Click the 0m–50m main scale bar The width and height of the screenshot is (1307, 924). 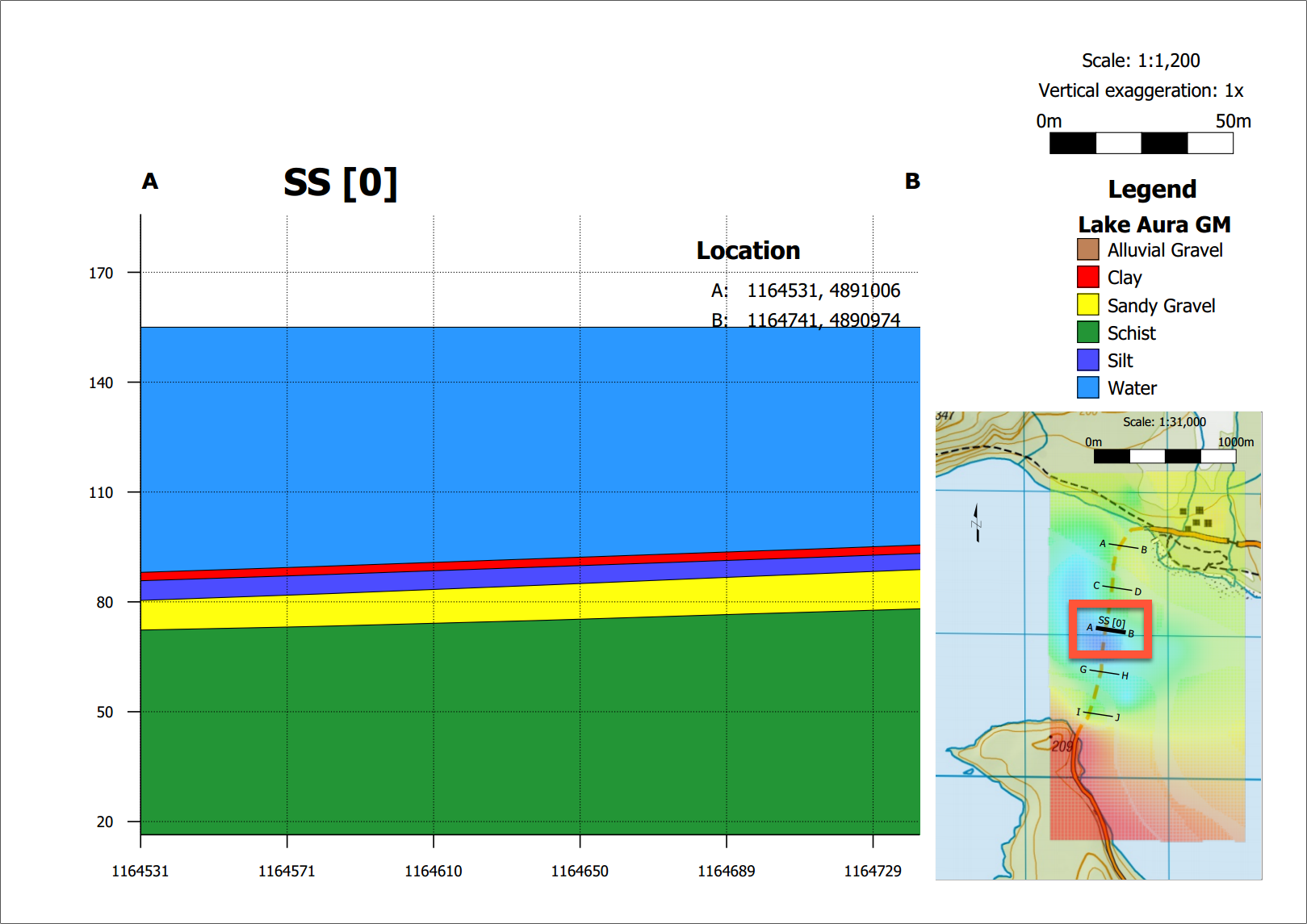1141,144
